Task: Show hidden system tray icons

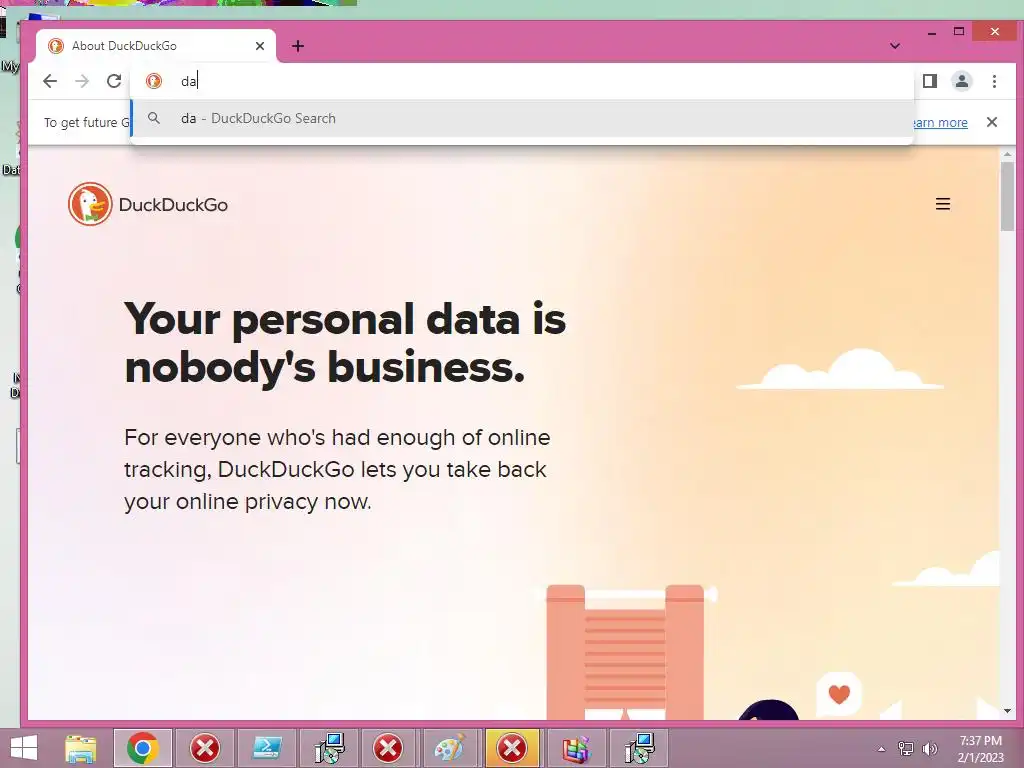Action: pyautogui.click(x=882, y=748)
